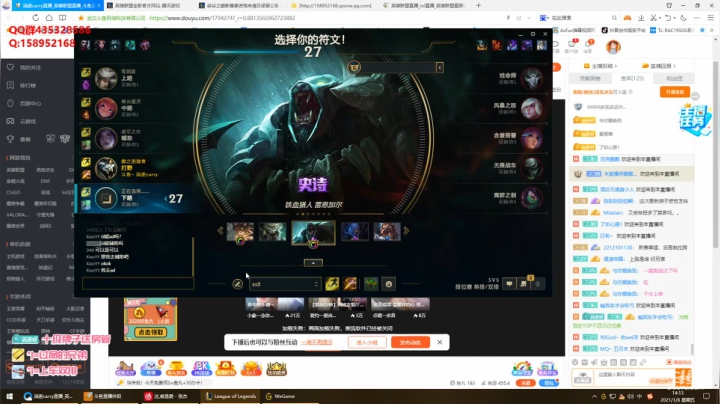The image size is (720, 404).
Task: Select the fourth skin thumbnail in carousel
Action: pyautogui.click(x=354, y=232)
